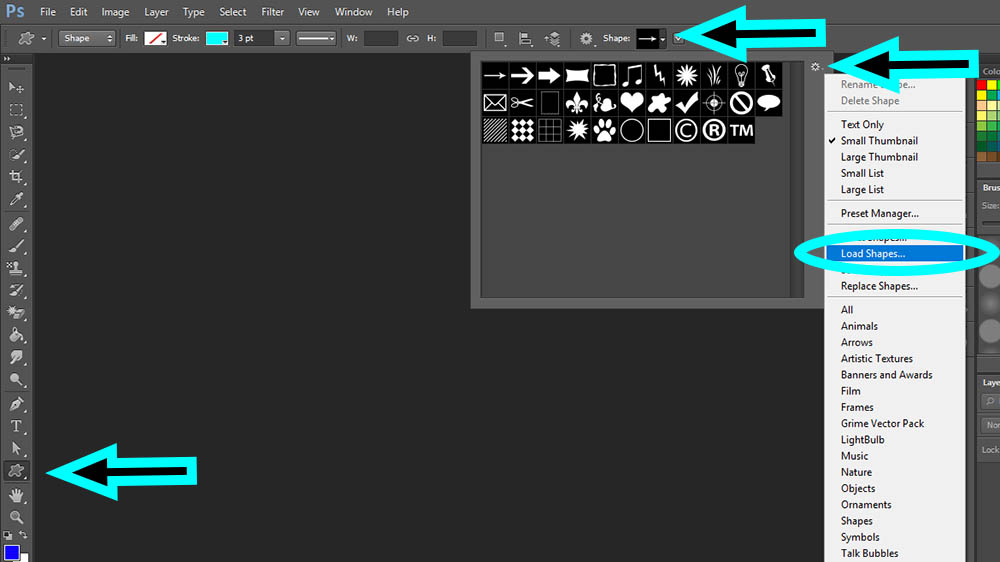Click the blue foreground color swatch
1000x562 pixels.
11,551
